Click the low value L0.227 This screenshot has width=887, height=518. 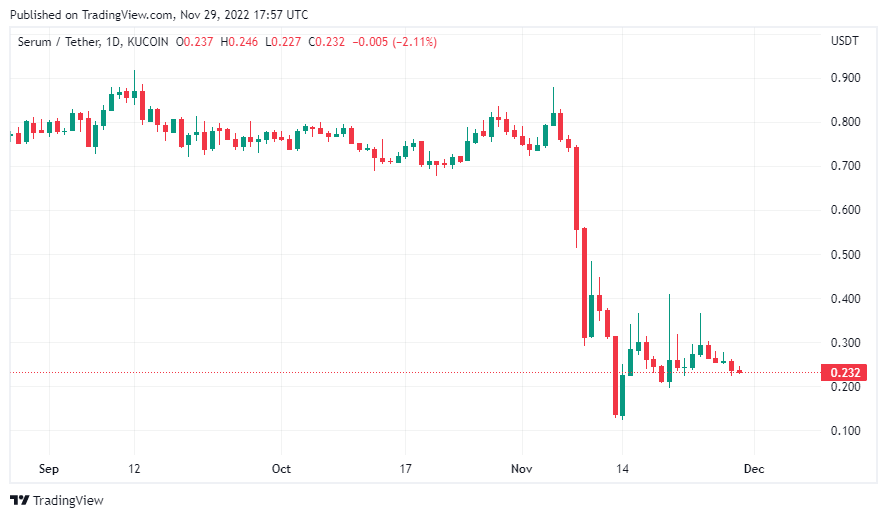[284, 42]
